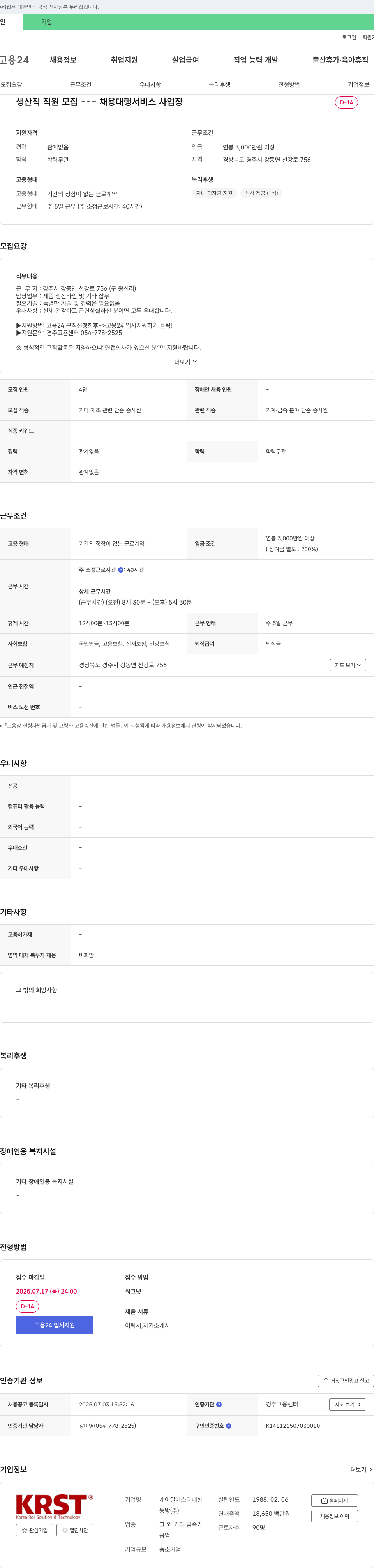Image resolution: width=374 pixels, height=1568 pixels.
Task: Click the 등록일시 2025.07.03 13:52:16 value
Action: [106, 1404]
